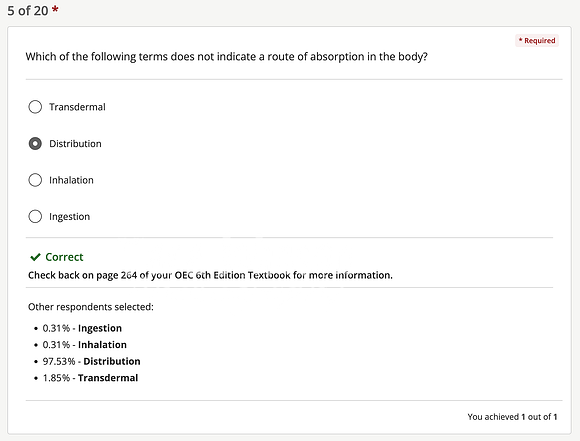Viewport: 580px width, 441px height.
Task: Choose the Ingestion radio option
Action: click(x=35, y=216)
